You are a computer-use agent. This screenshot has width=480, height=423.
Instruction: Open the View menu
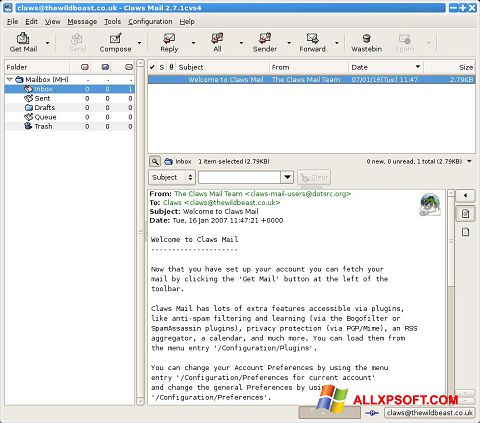pos(53,22)
